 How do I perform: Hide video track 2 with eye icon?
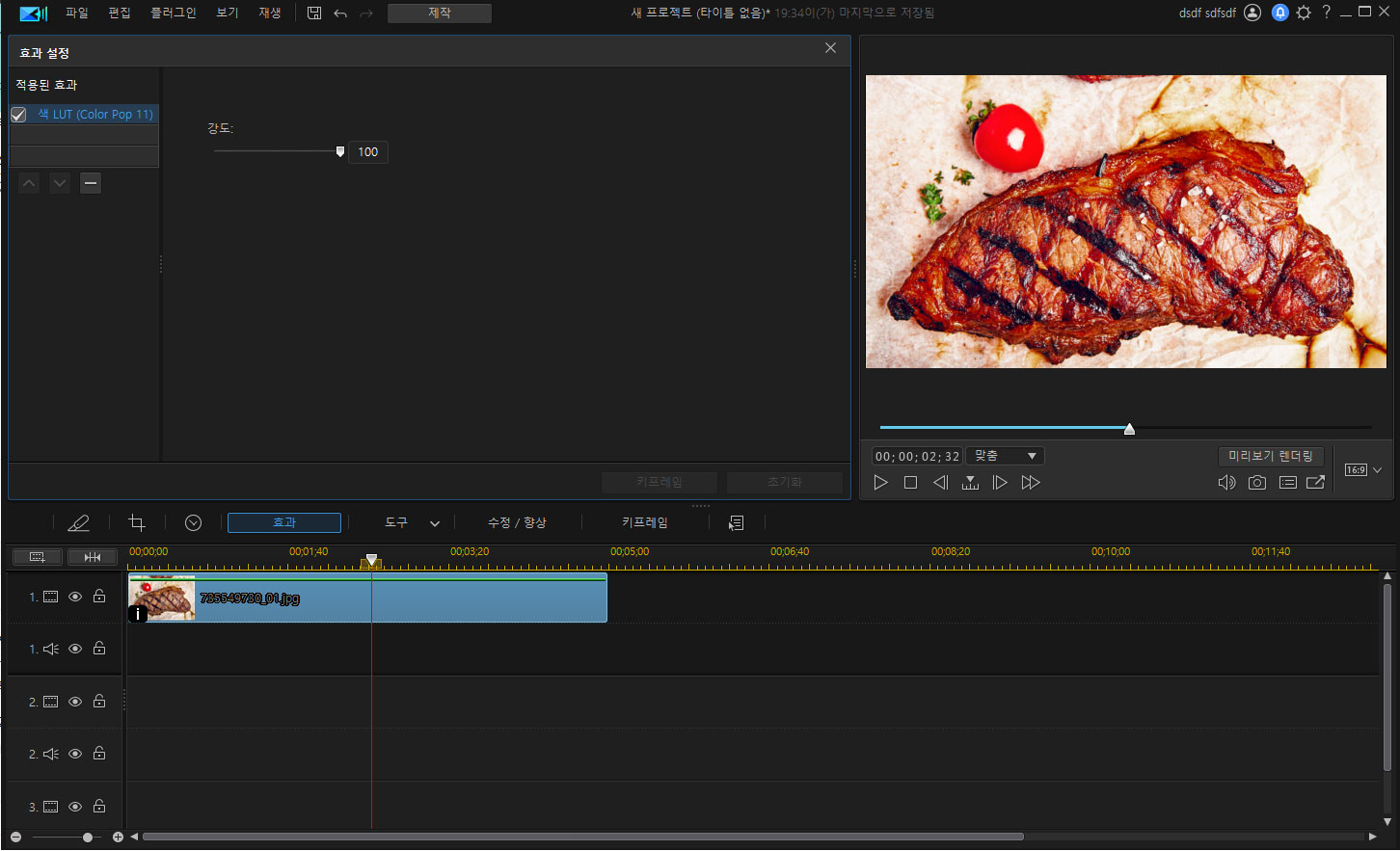75,702
